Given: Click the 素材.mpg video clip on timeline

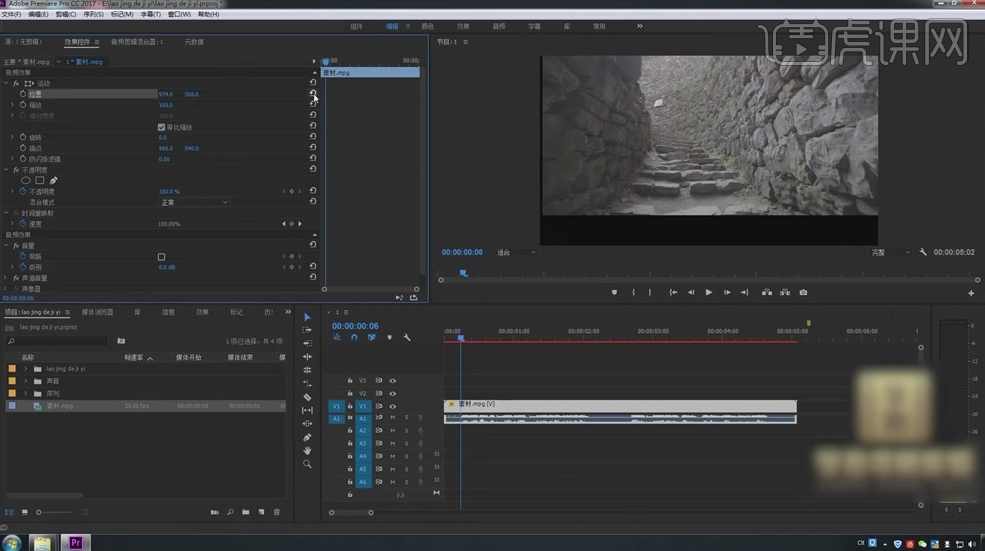Looking at the screenshot, I should click(x=620, y=404).
